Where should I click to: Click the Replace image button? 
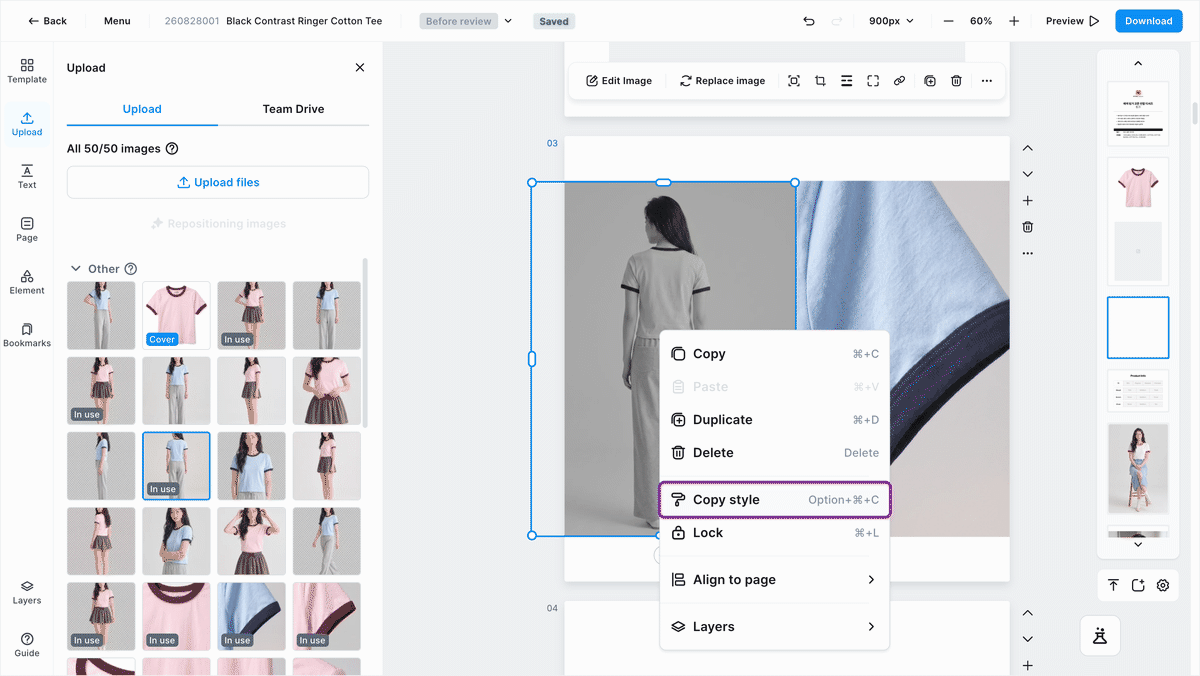[723, 81]
